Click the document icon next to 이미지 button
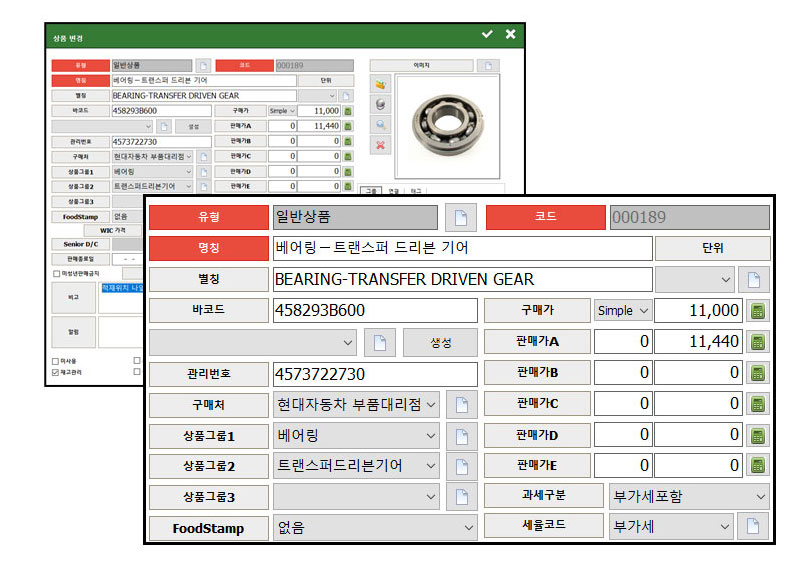 488,65
